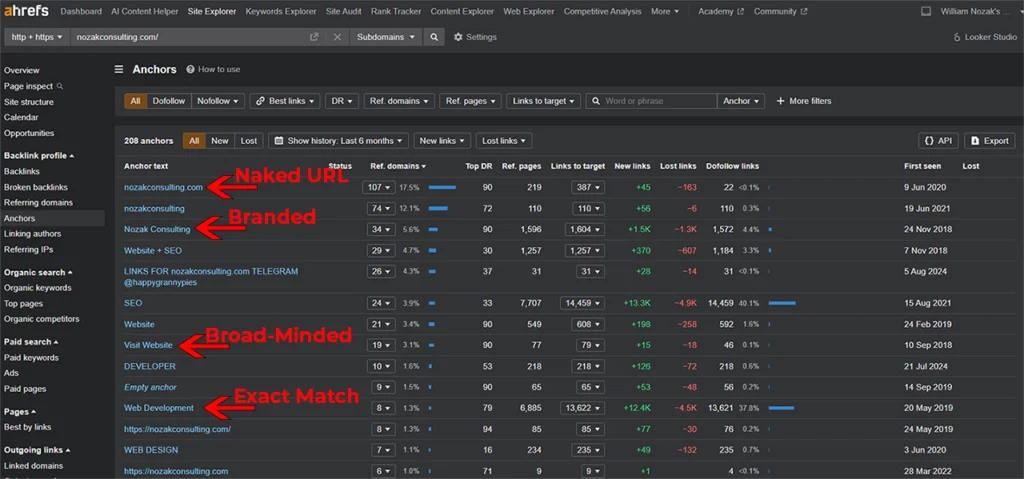Click the URL input field
Image resolution: width=1024 pixels, height=479 pixels.
(x=188, y=37)
